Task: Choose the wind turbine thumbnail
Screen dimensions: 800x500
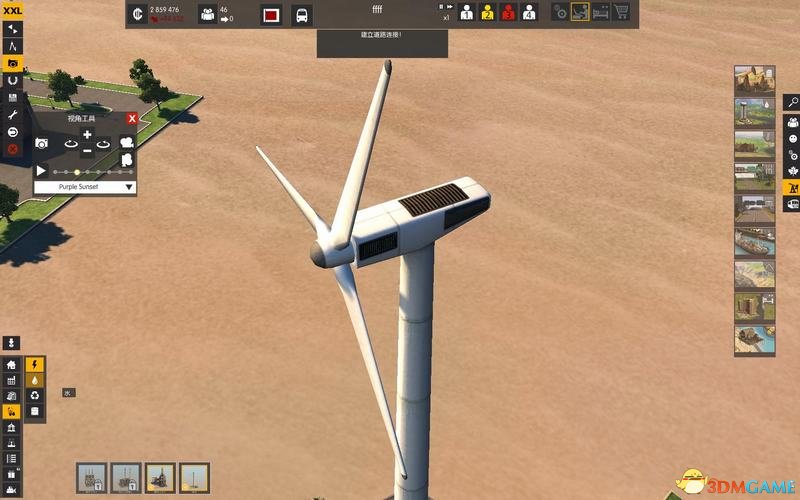Action: [x=194, y=478]
